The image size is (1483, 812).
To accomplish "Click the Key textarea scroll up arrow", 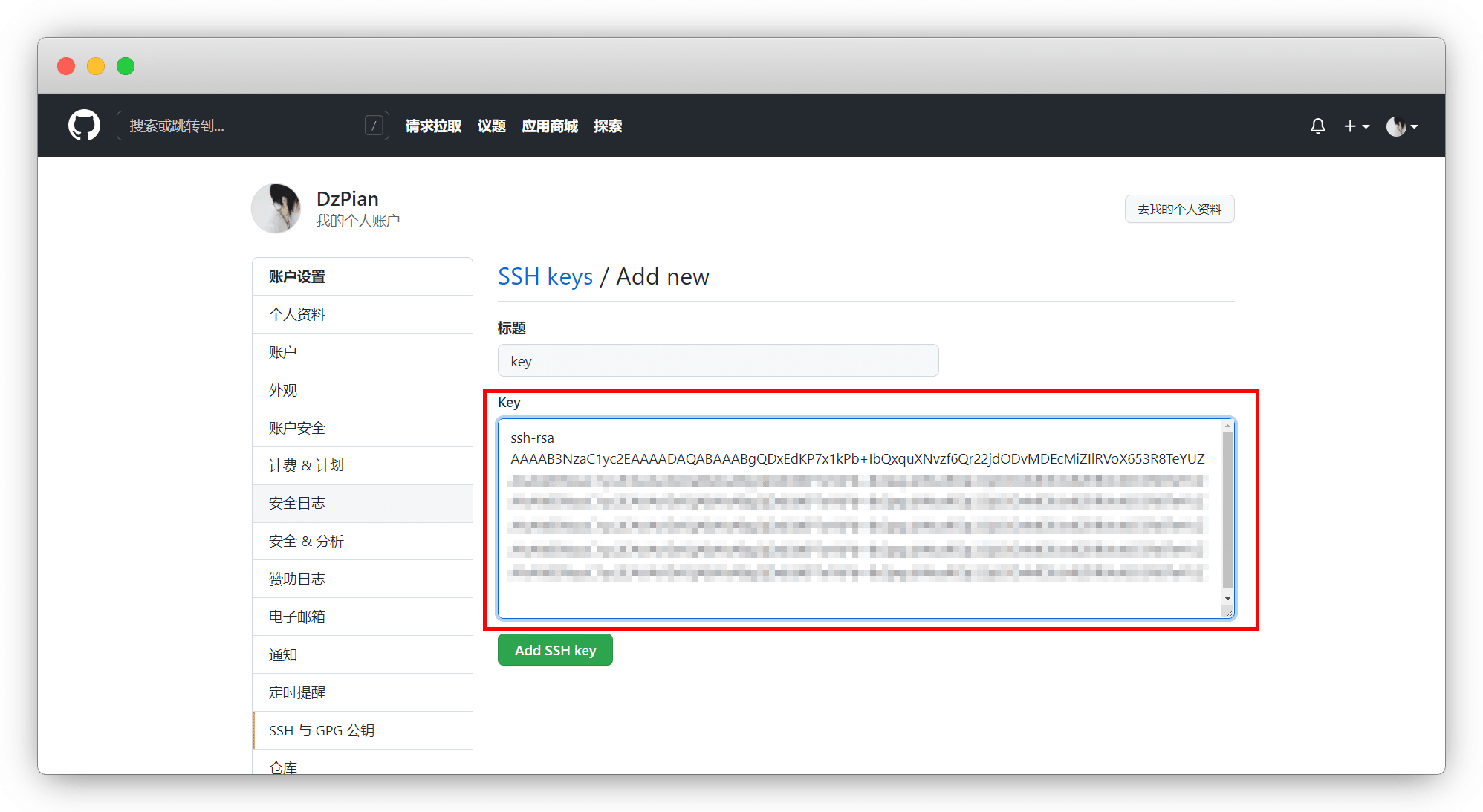I will [1227, 426].
